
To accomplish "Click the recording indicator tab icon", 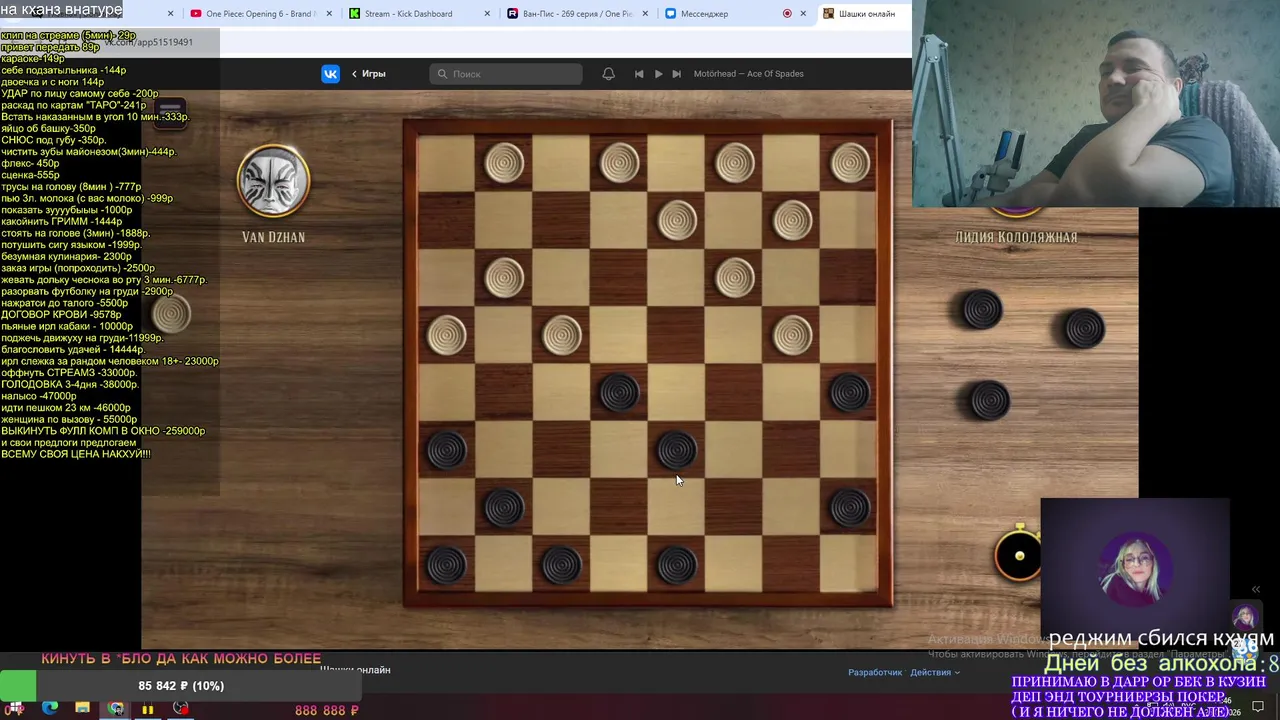I will (x=787, y=14).
